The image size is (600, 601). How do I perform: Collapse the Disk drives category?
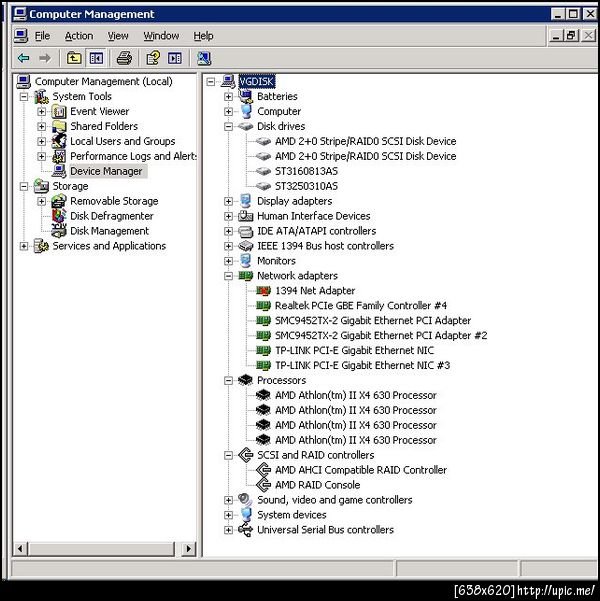(x=228, y=126)
